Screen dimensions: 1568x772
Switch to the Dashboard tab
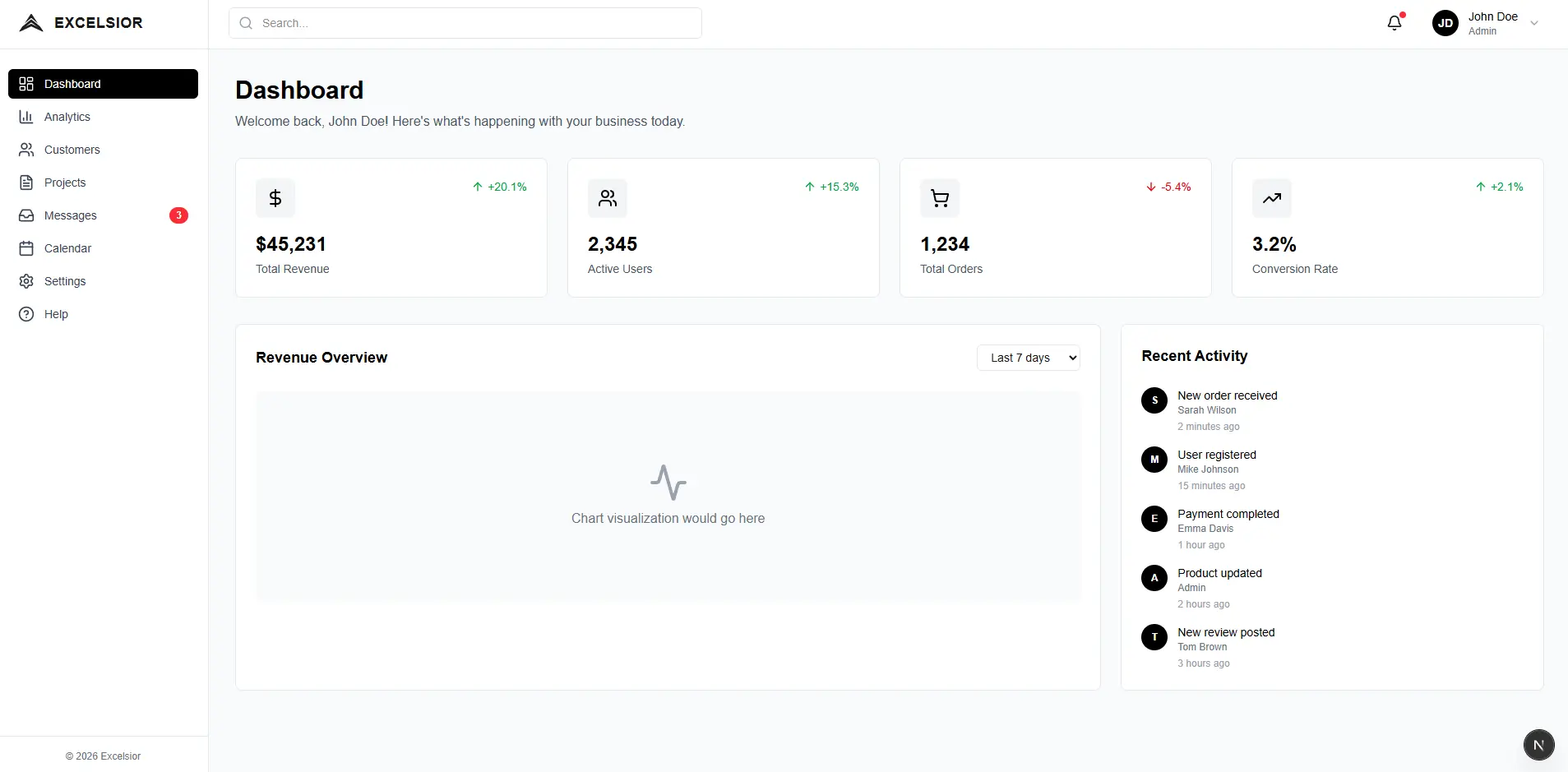click(x=73, y=83)
